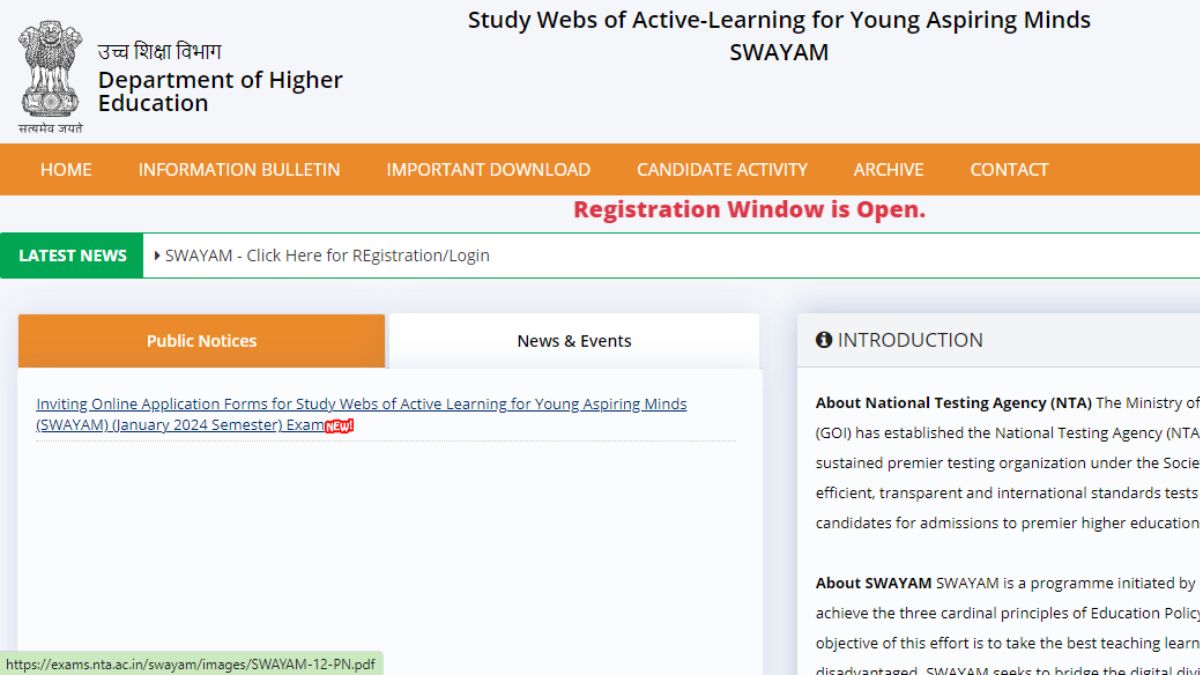Click the caret arrow before the SWAYAM news item
The image size is (1200, 675).
157,256
